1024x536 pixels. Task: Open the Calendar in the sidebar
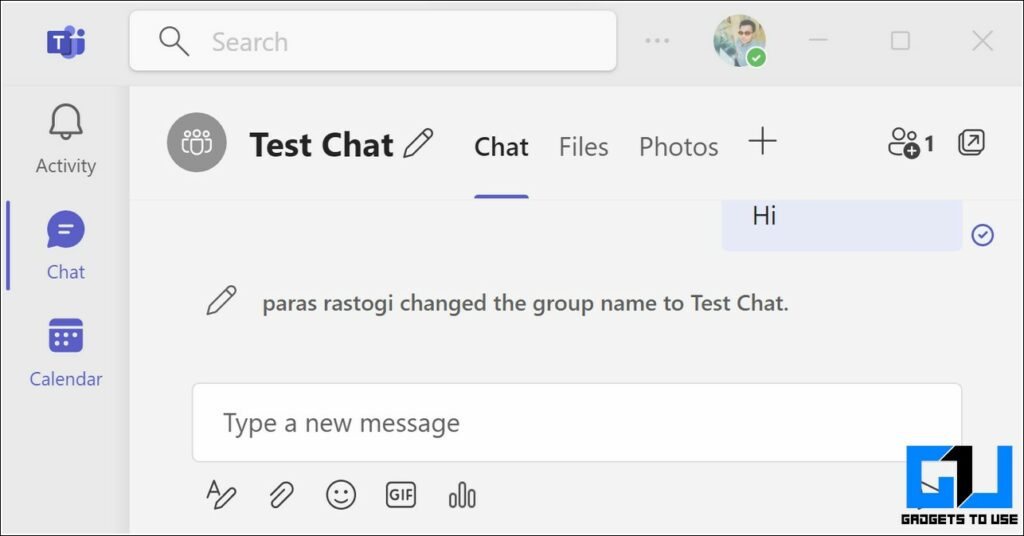click(x=65, y=353)
